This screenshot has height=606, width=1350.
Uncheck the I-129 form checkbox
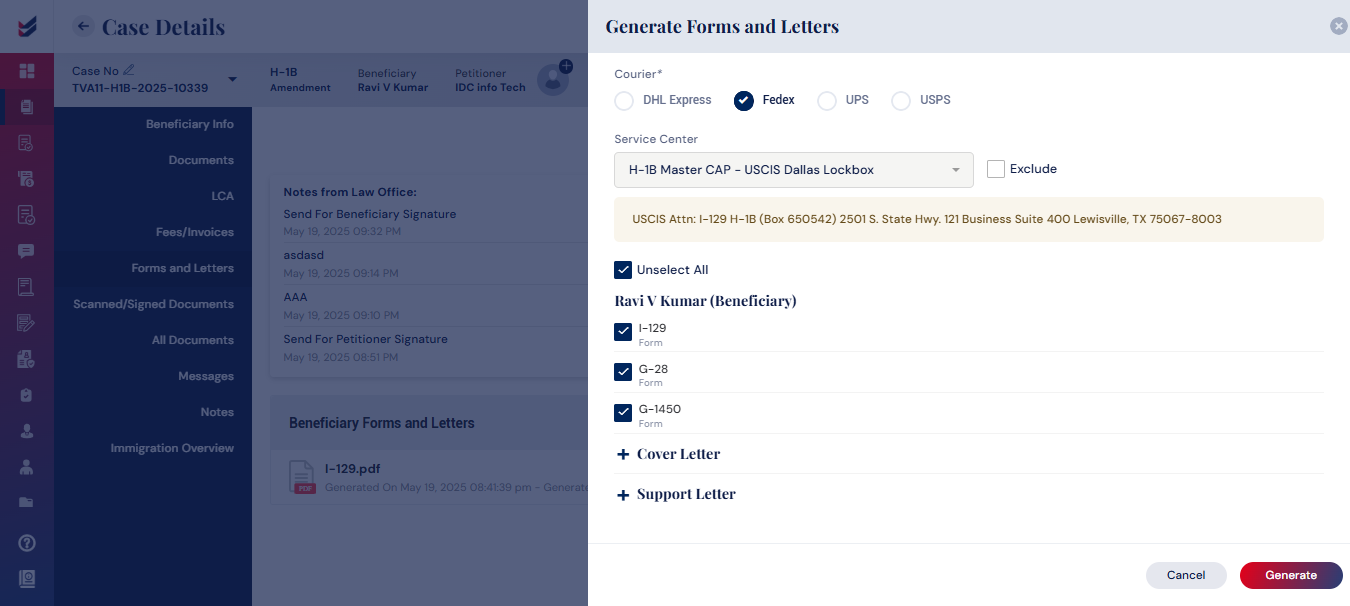pyautogui.click(x=623, y=332)
